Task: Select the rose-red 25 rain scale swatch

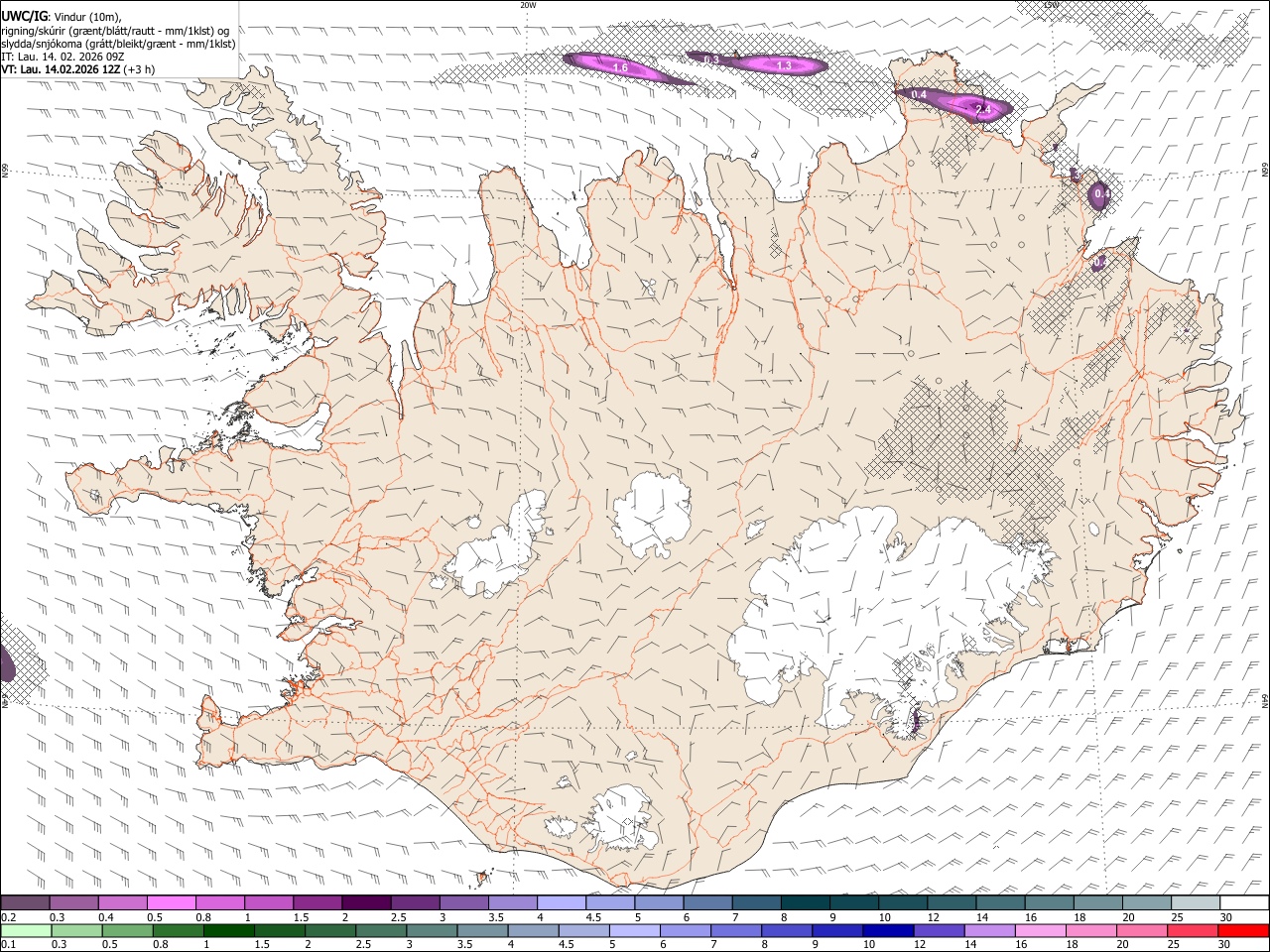Action: (1192, 930)
